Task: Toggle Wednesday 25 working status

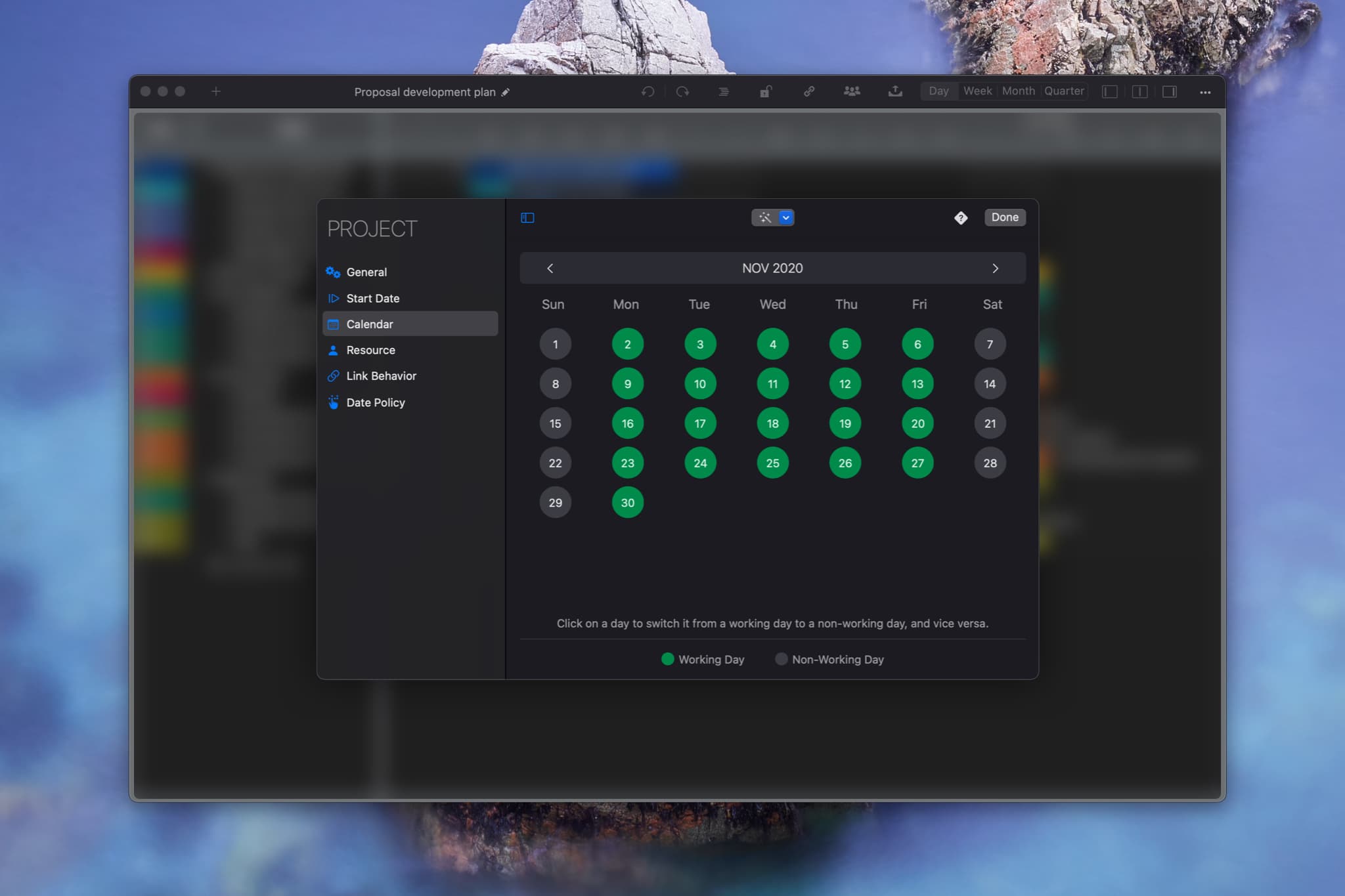Action: point(772,463)
